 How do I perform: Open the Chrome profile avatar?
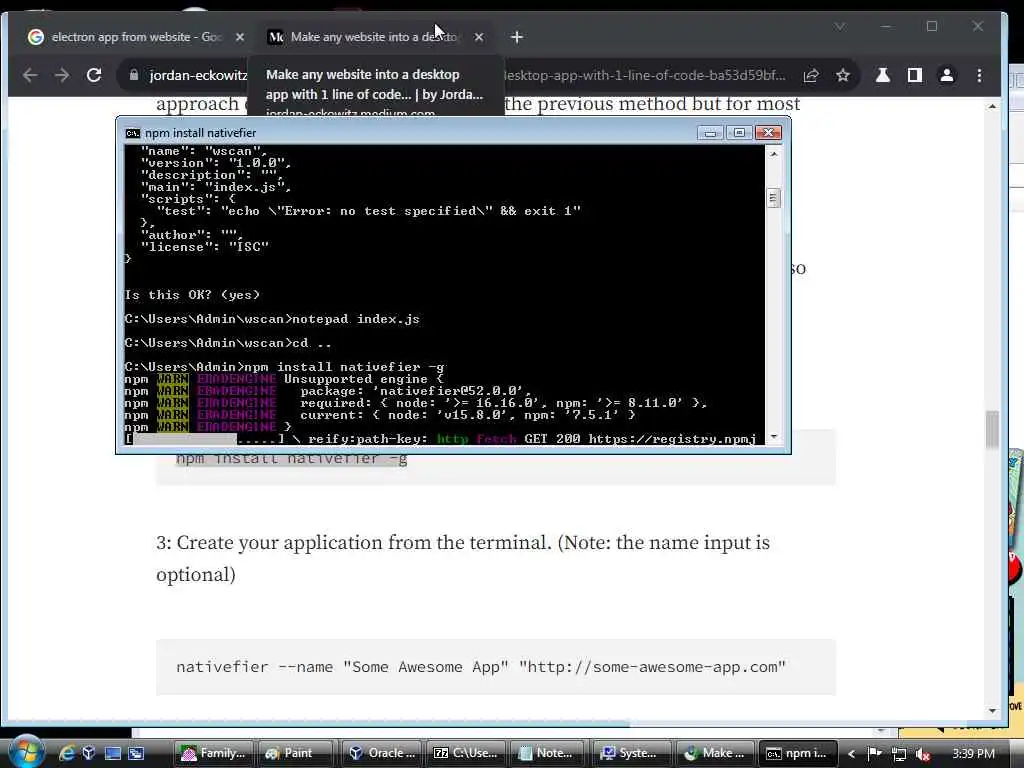947,75
